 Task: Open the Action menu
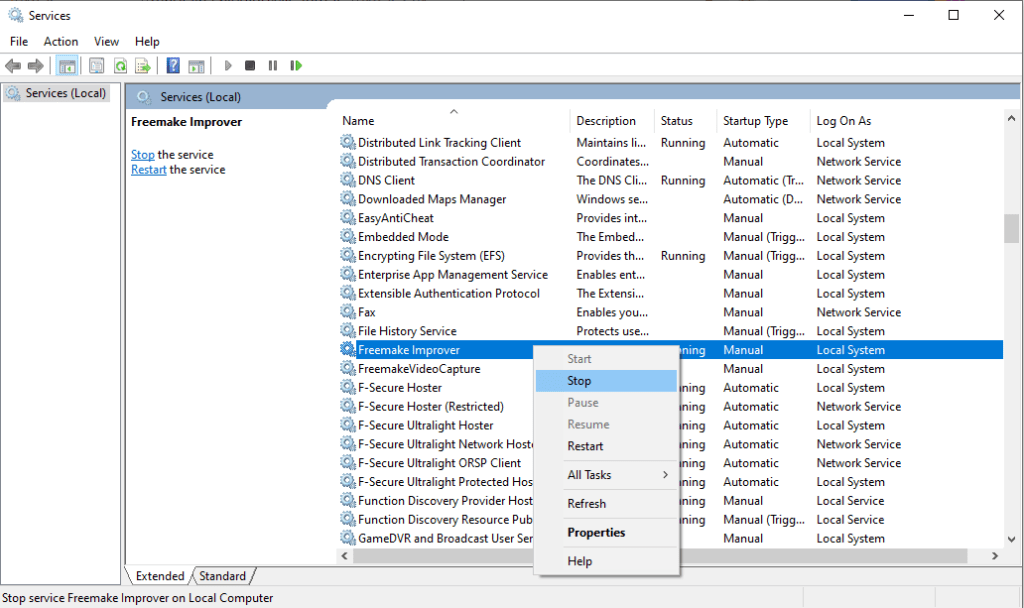click(61, 41)
